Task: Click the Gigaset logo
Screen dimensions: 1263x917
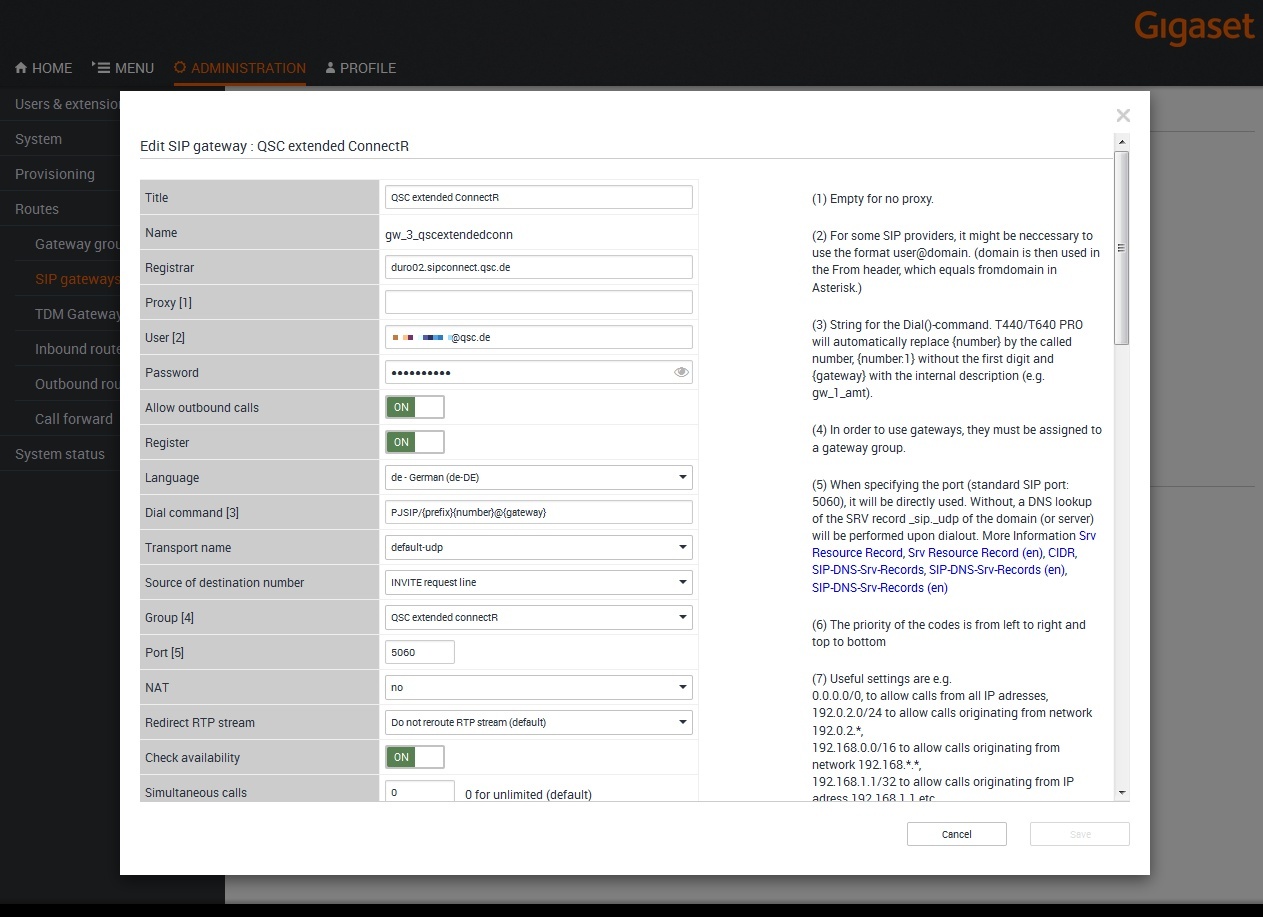Action: (1194, 27)
